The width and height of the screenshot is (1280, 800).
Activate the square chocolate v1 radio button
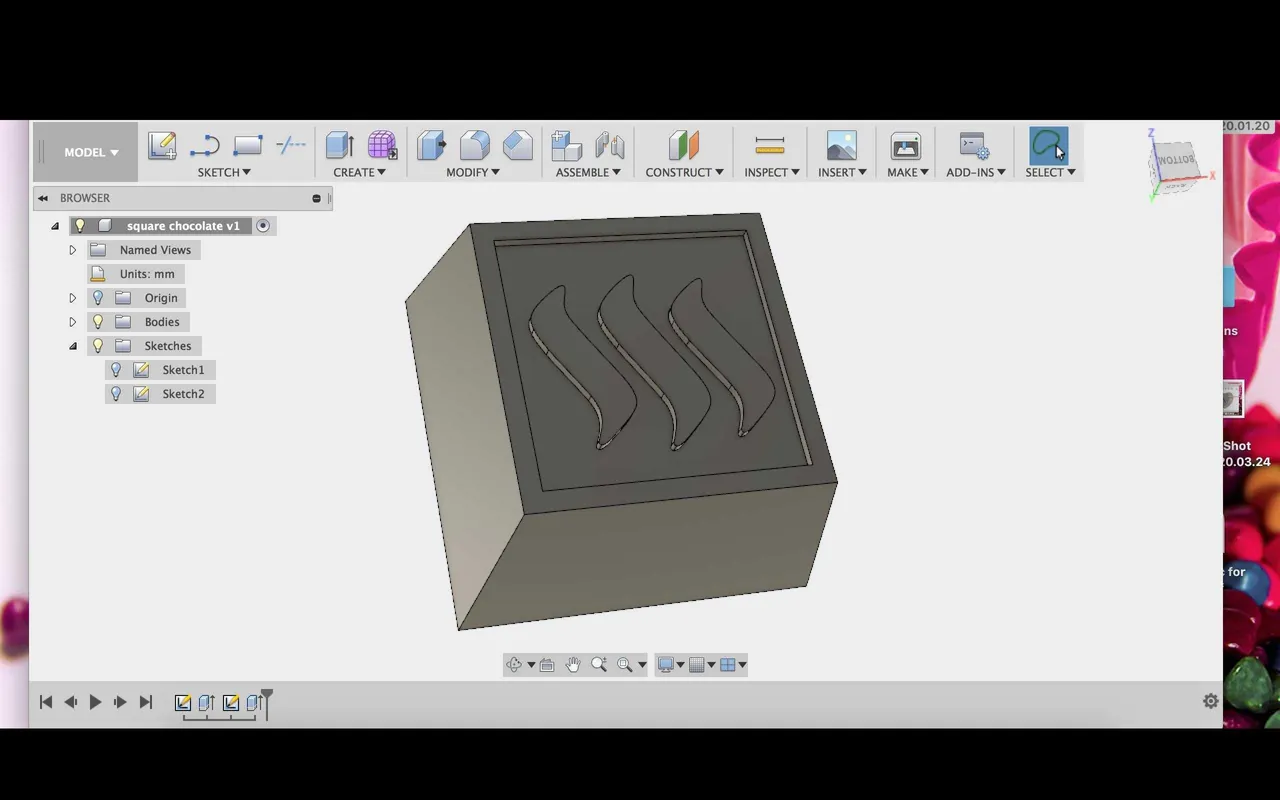pos(263,226)
